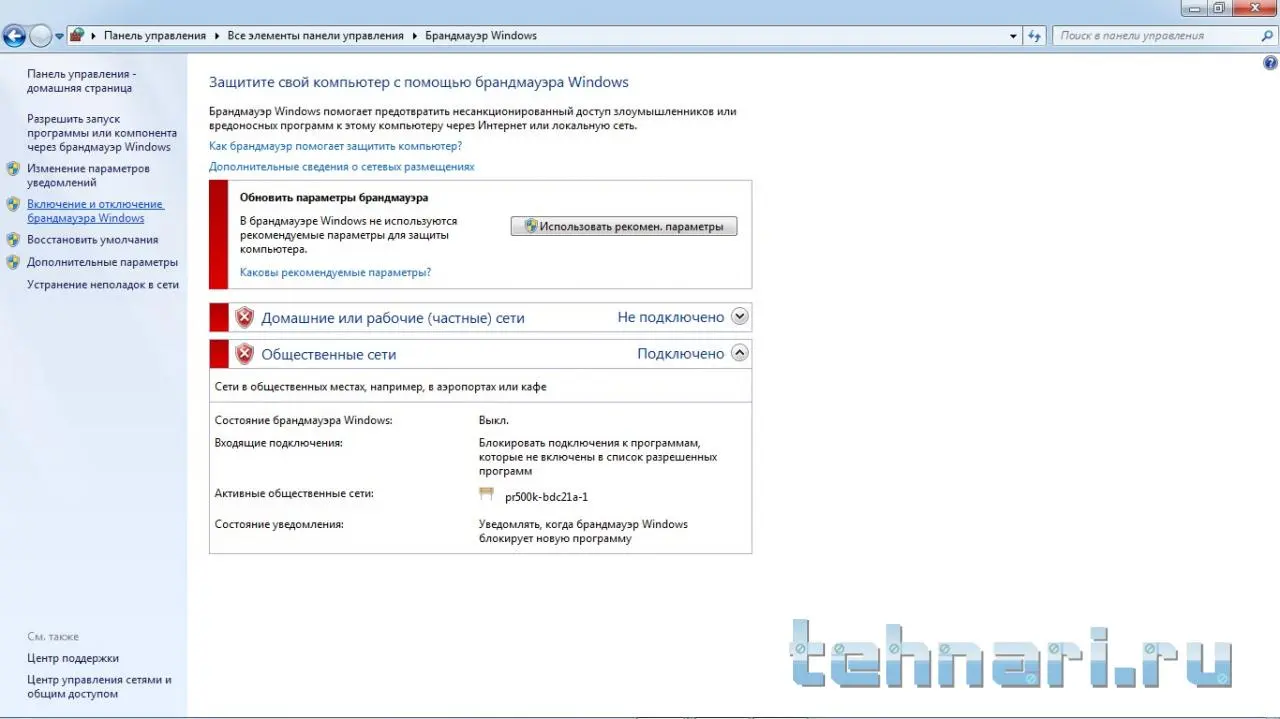Screen dimensions: 1280x719
Task: Click 'Состояние брандмауэра Windows:' label
Action: coord(304,420)
